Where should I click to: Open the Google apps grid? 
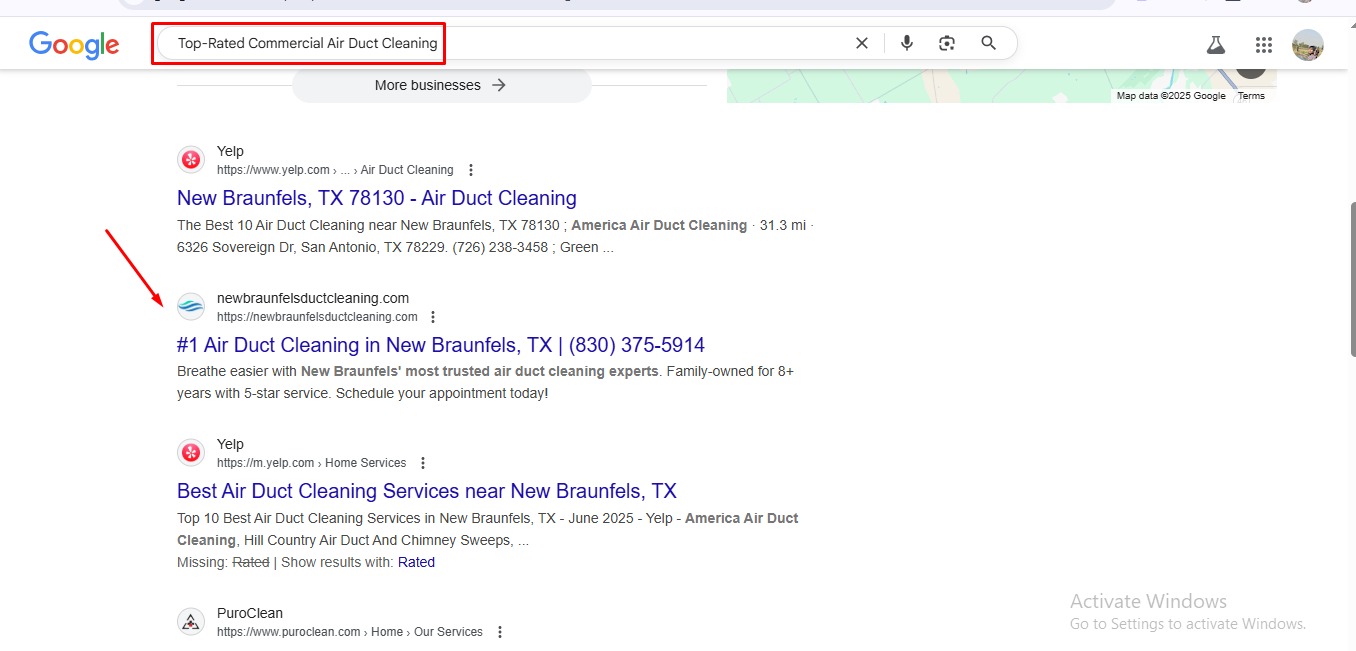[x=1263, y=45]
